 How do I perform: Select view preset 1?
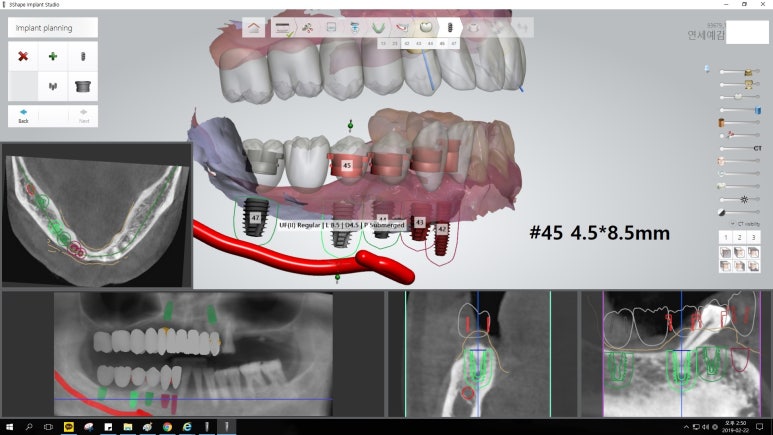click(x=725, y=237)
